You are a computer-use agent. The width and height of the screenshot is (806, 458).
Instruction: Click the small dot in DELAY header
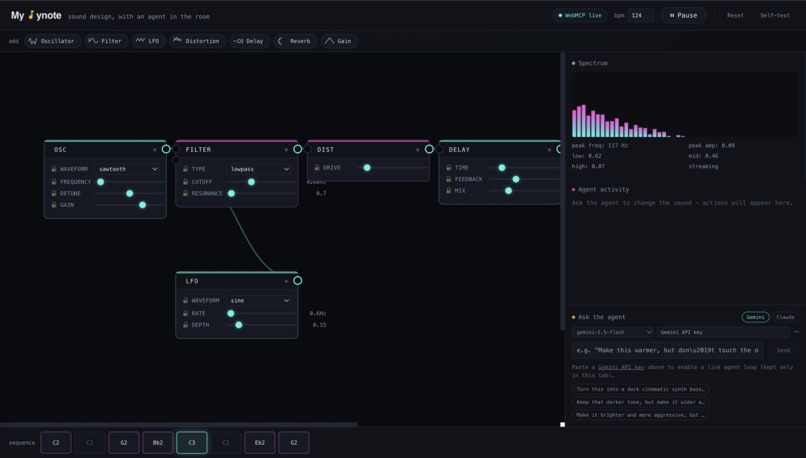click(549, 150)
